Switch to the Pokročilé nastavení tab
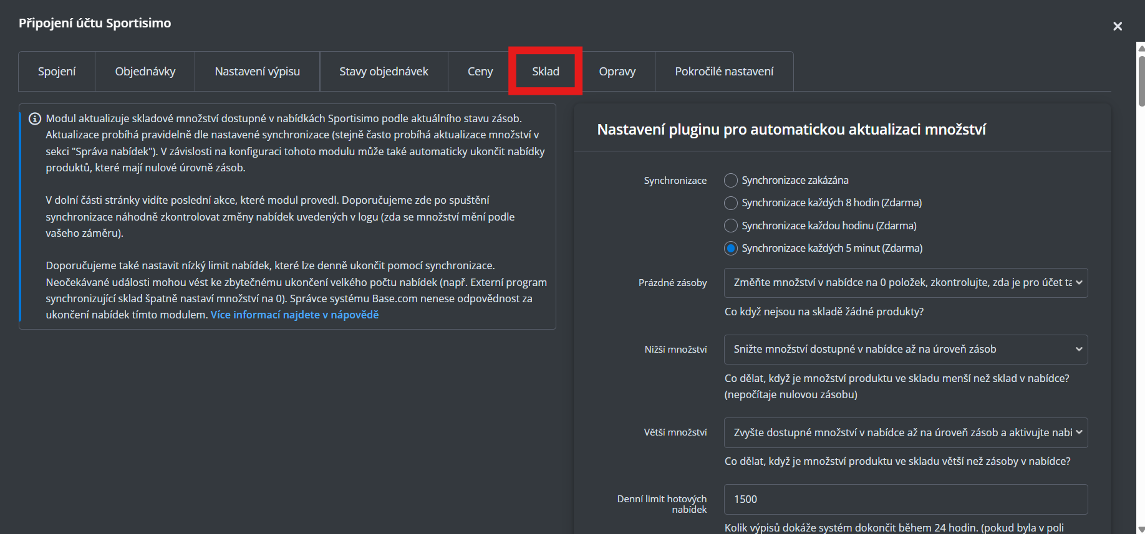The height and width of the screenshot is (535, 1145). 724,72
